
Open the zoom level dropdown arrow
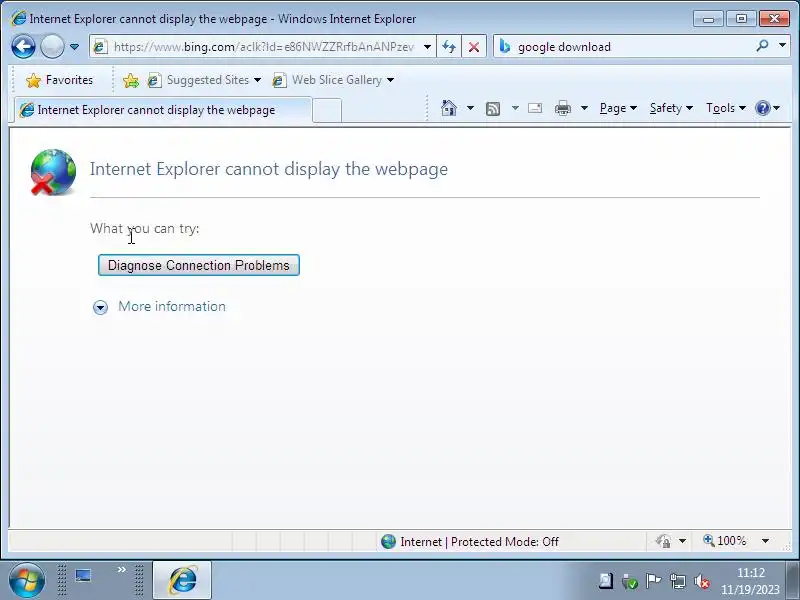click(765, 541)
